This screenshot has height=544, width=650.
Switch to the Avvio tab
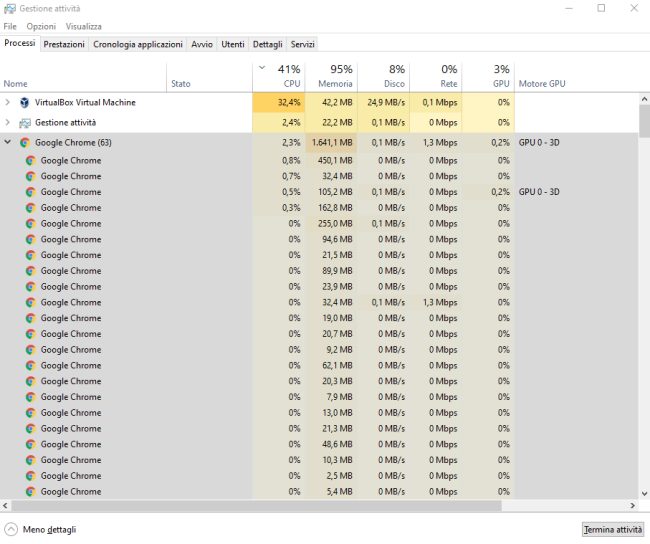202,44
